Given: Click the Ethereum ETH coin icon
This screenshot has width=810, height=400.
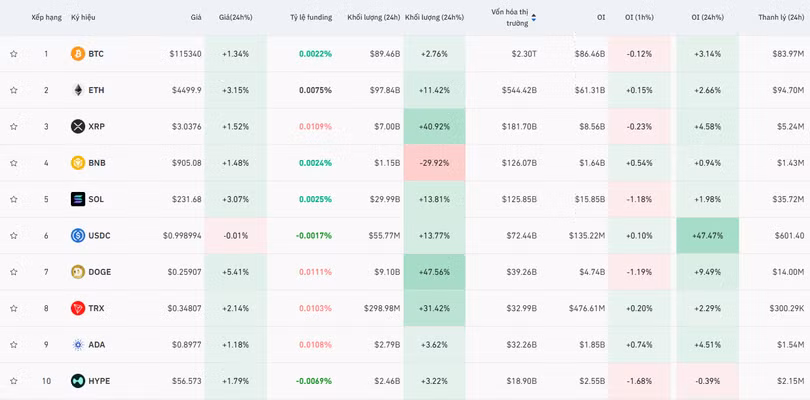Looking at the screenshot, I should (78, 90).
